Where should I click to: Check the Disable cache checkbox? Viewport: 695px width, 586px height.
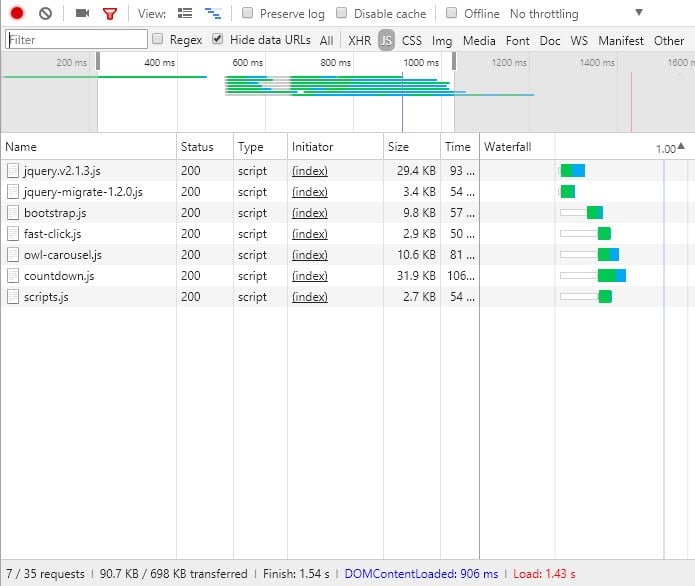342,14
